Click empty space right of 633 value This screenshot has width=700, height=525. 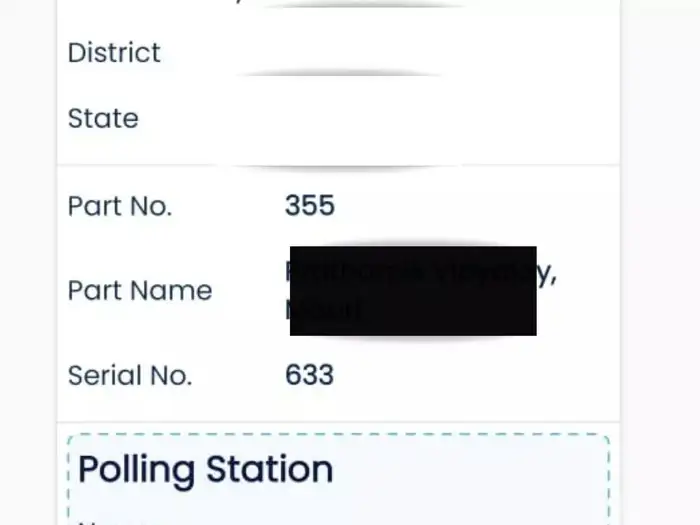coord(470,376)
